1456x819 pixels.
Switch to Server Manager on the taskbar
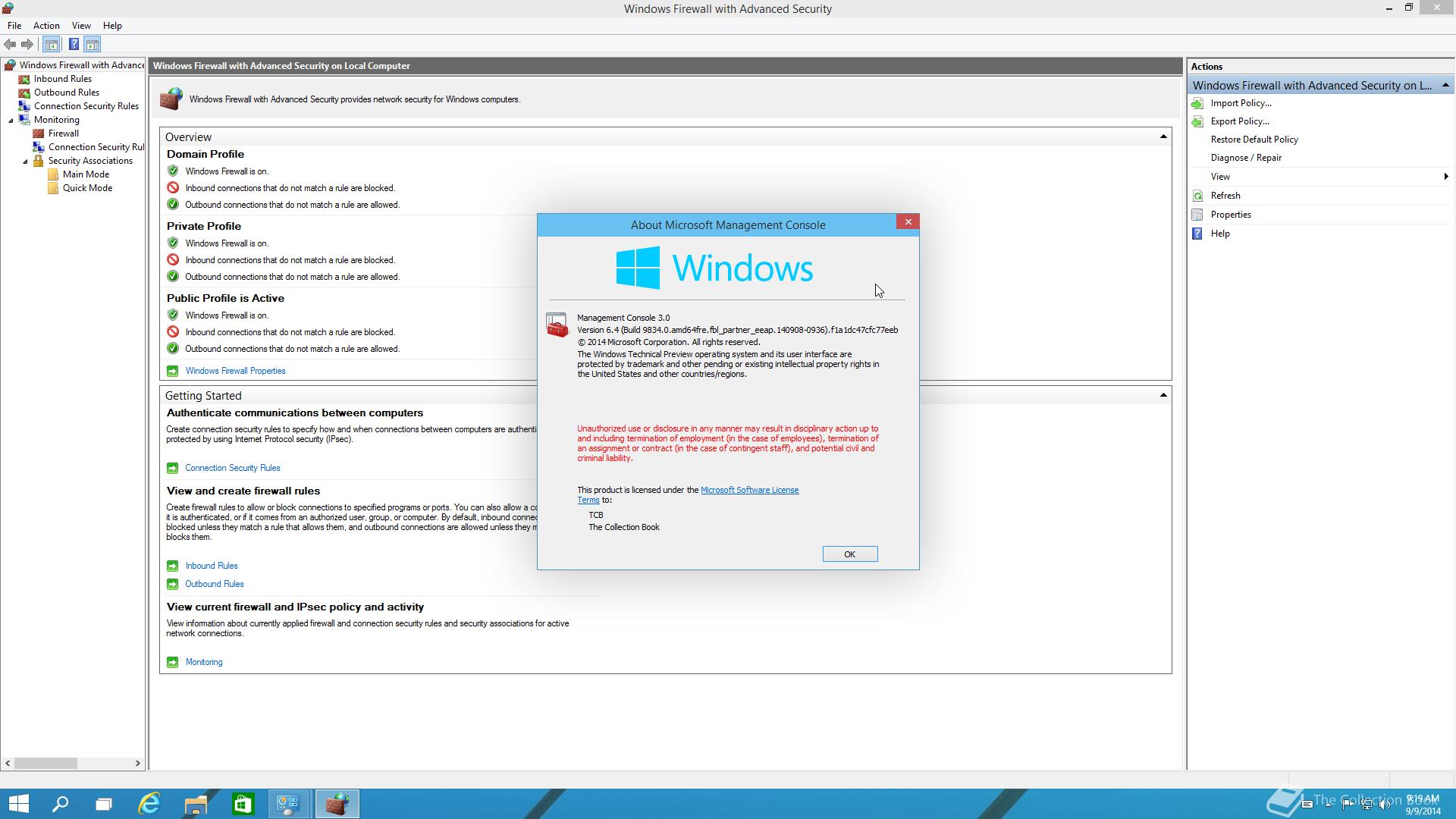click(x=289, y=804)
